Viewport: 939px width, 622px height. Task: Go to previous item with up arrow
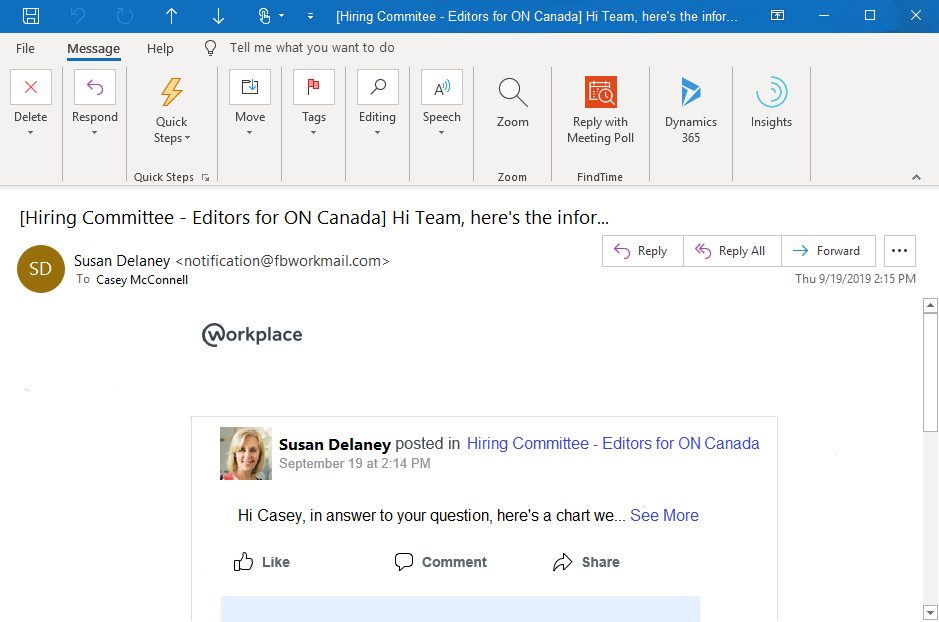[171, 16]
